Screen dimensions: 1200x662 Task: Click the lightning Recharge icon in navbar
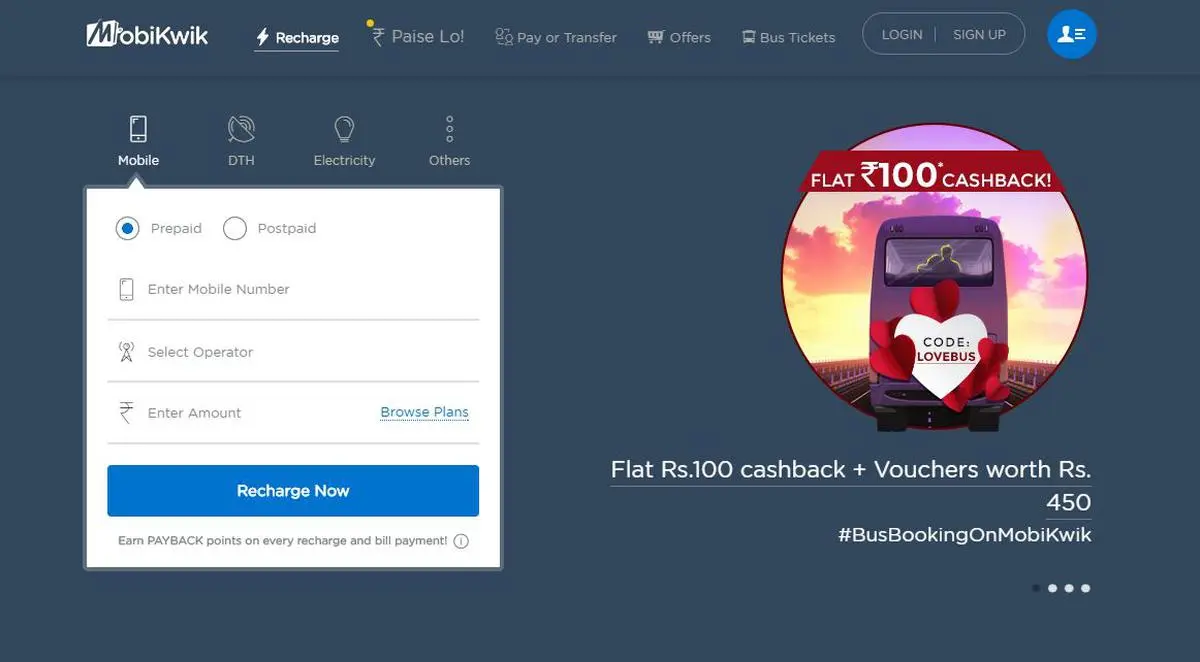[x=263, y=38]
